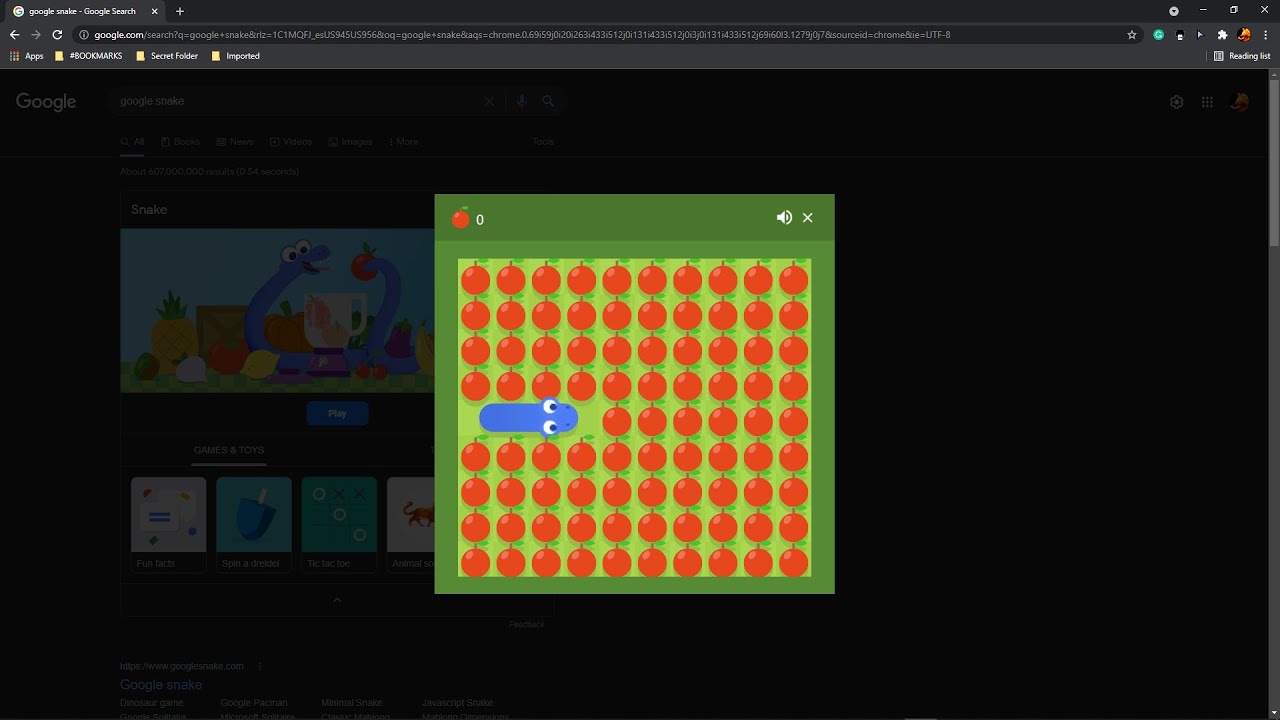The width and height of the screenshot is (1280, 720).
Task: Go forward in browser history
Action: point(36,35)
